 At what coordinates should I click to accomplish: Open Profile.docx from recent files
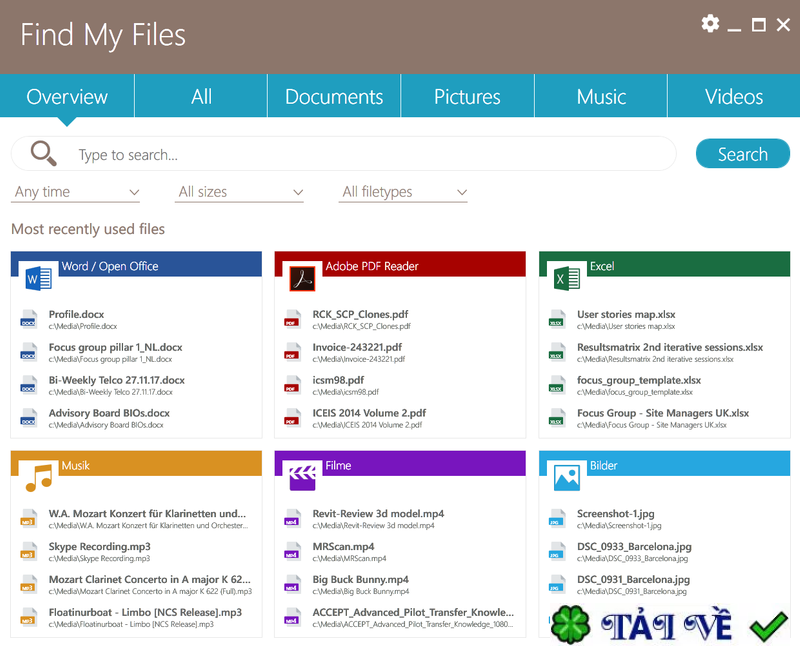point(77,315)
